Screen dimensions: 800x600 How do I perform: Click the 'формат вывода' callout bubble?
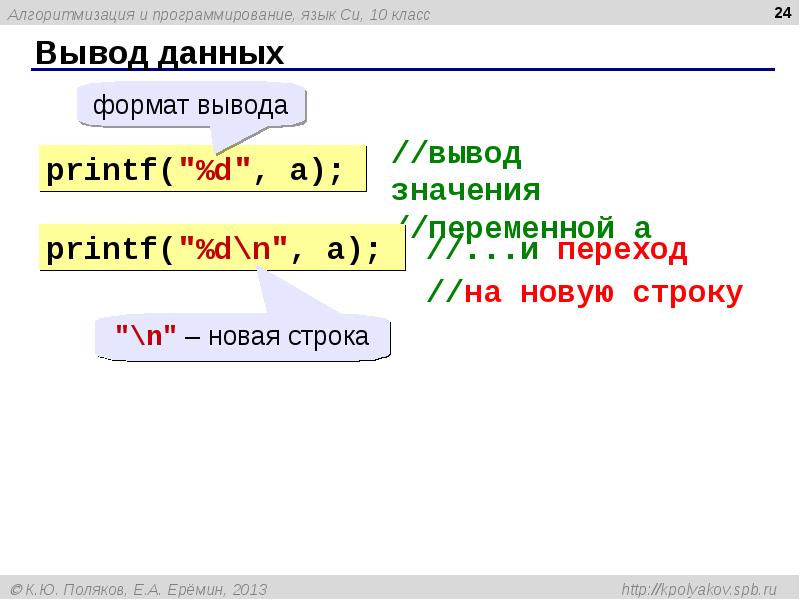(190, 105)
